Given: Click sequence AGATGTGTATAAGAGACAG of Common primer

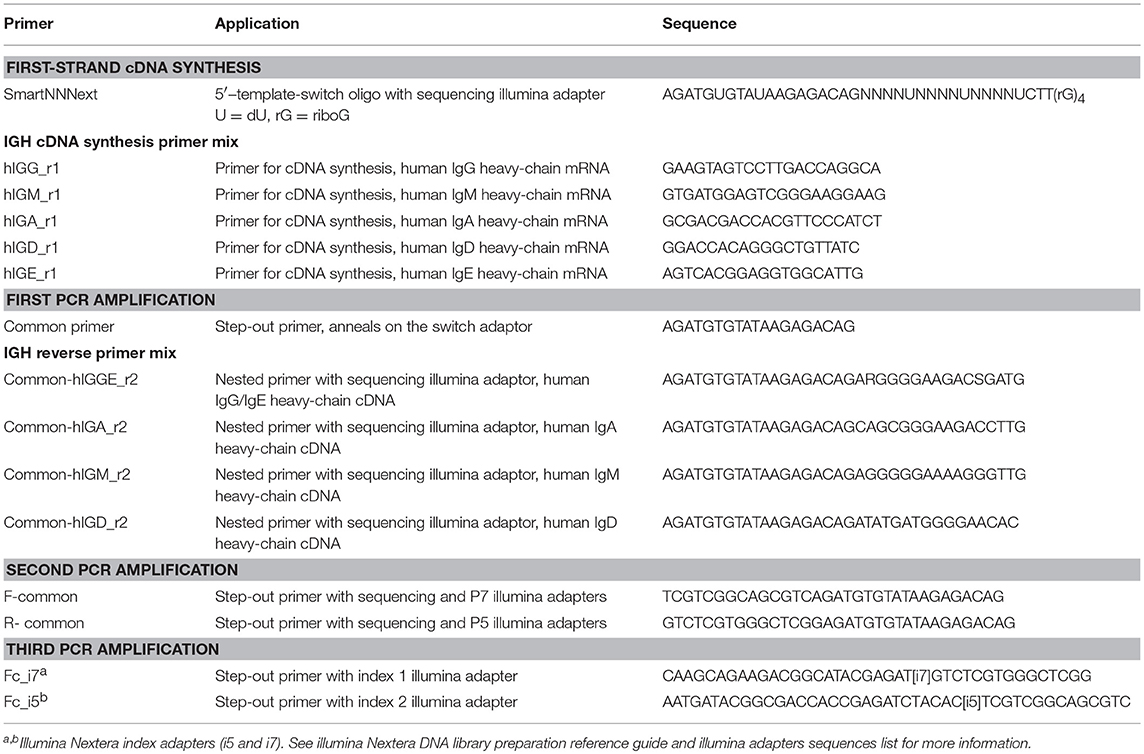Looking at the screenshot, I should click(x=758, y=327).
